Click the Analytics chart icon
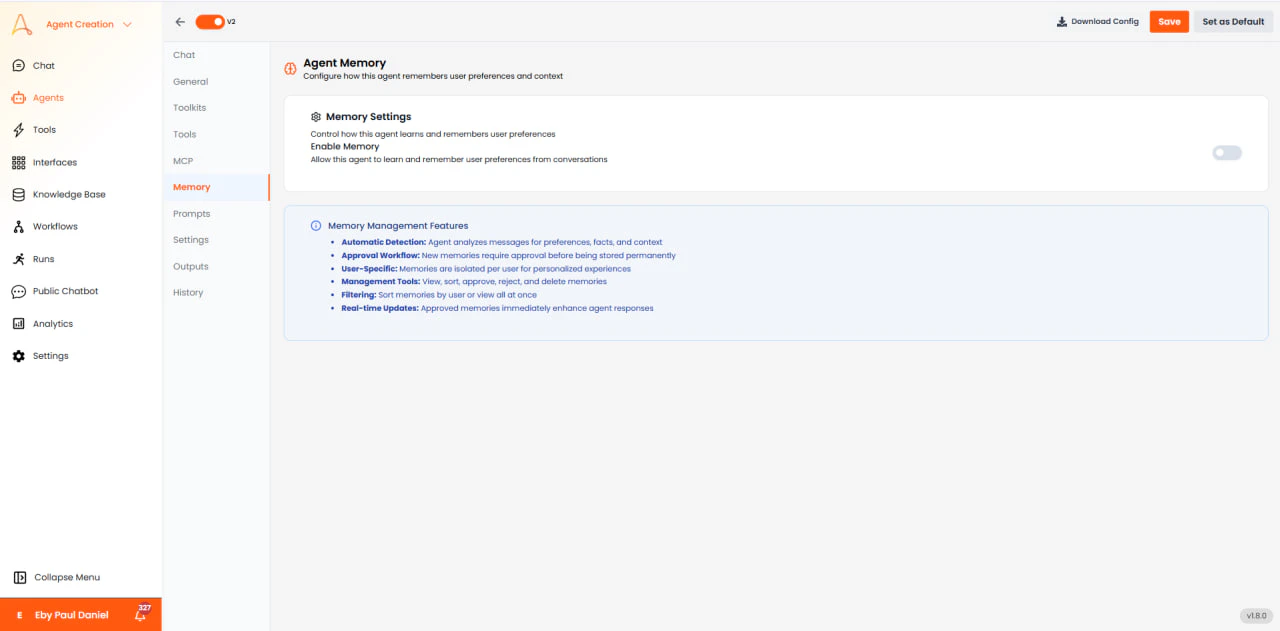 pyautogui.click(x=19, y=324)
